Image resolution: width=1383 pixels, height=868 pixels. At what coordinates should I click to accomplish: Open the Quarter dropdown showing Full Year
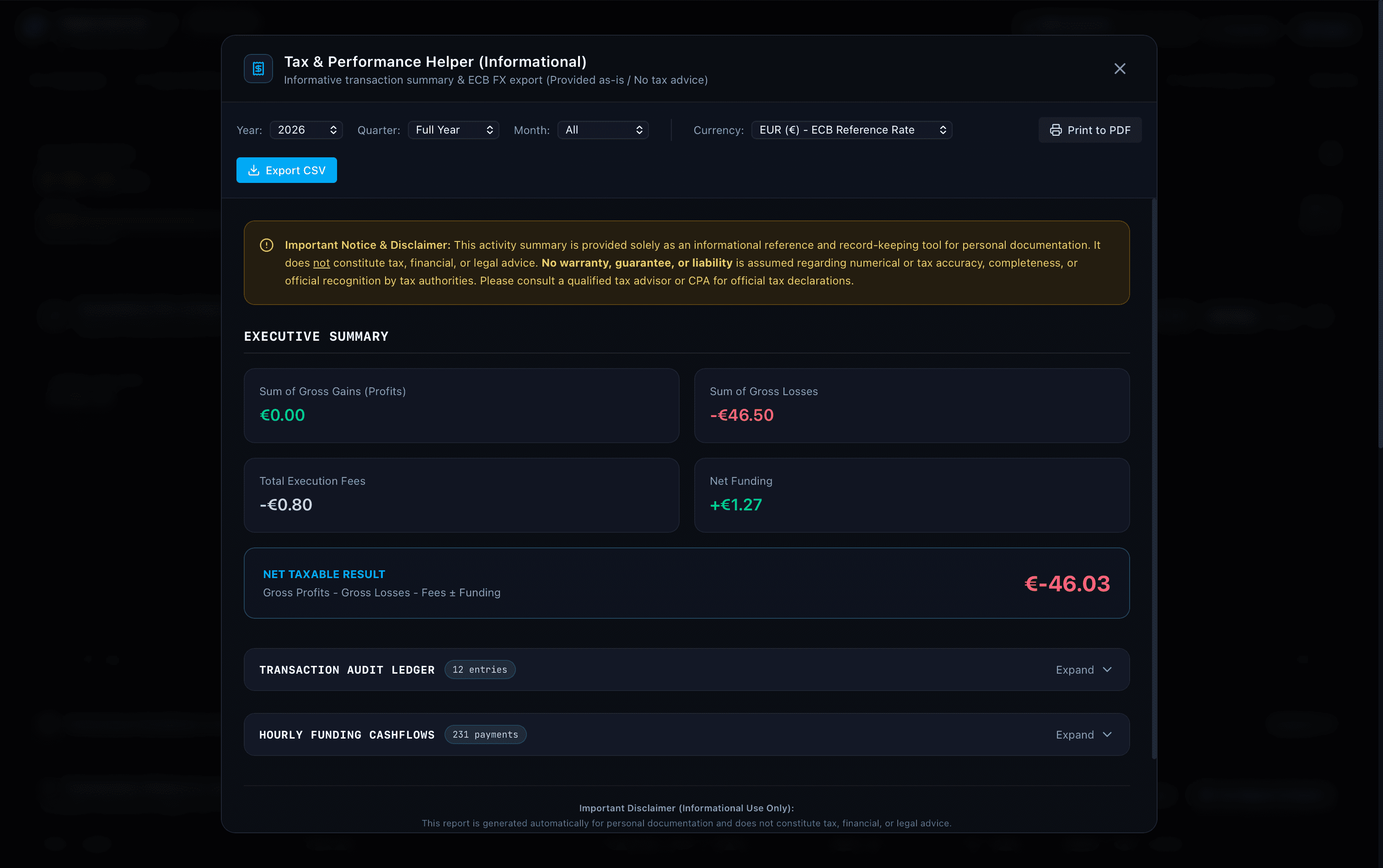[454, 130]
